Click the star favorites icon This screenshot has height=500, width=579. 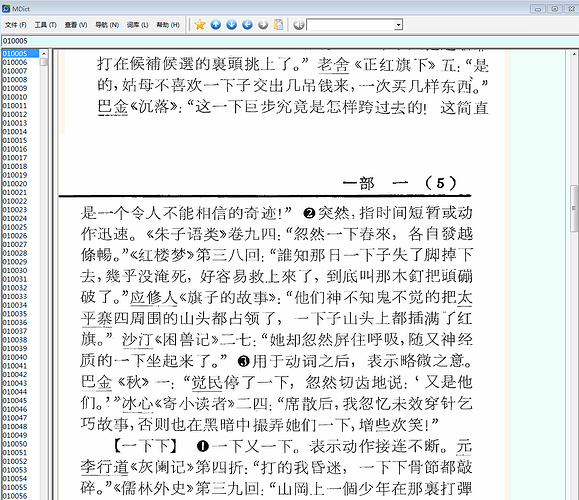tap(200, 25)
